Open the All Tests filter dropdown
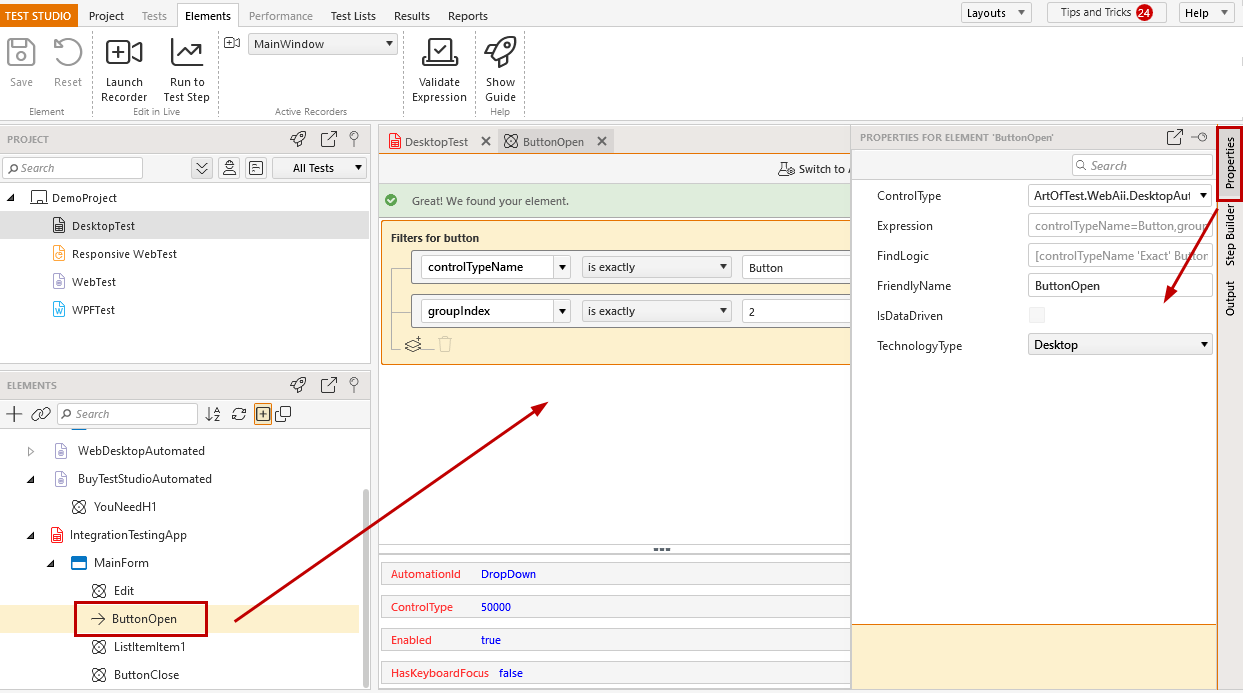The width and height of the screenshot is (1243, 693). (320, 168)
